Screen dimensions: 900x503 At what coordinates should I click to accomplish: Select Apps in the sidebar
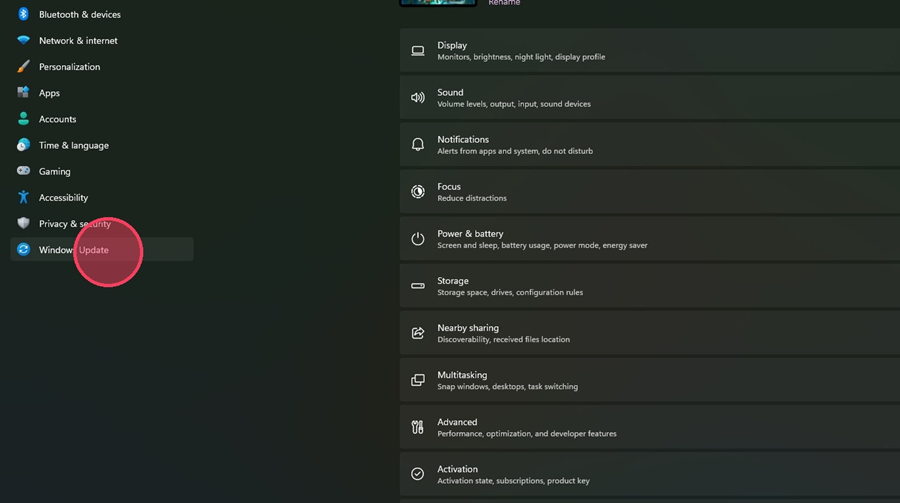click(x=102, y=92)
